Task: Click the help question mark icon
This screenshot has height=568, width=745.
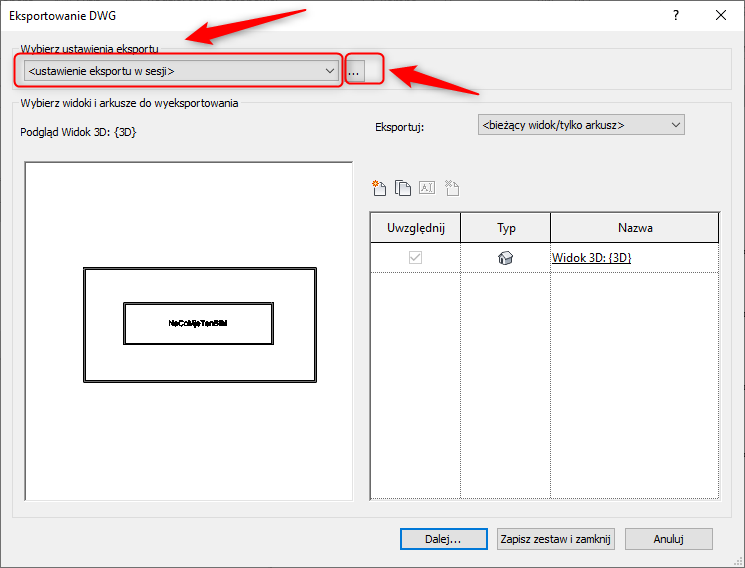Action: coord(676,15)
